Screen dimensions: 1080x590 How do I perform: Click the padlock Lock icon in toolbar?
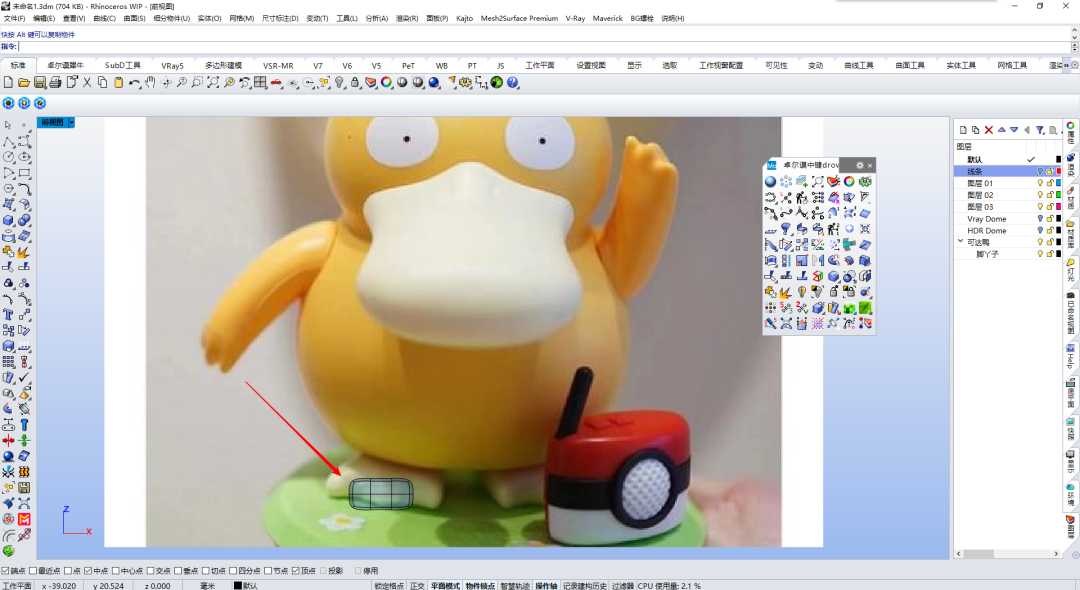(x=355, y=83)
